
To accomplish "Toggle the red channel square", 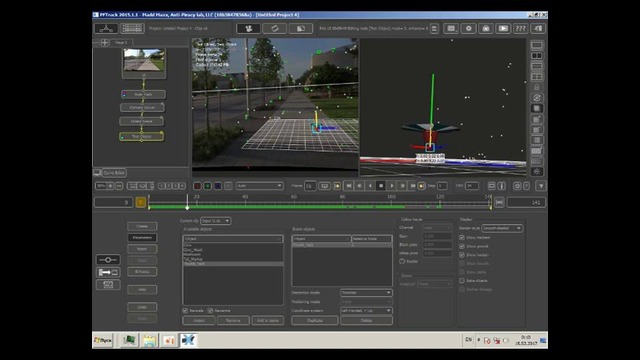I will pos(197,186).
